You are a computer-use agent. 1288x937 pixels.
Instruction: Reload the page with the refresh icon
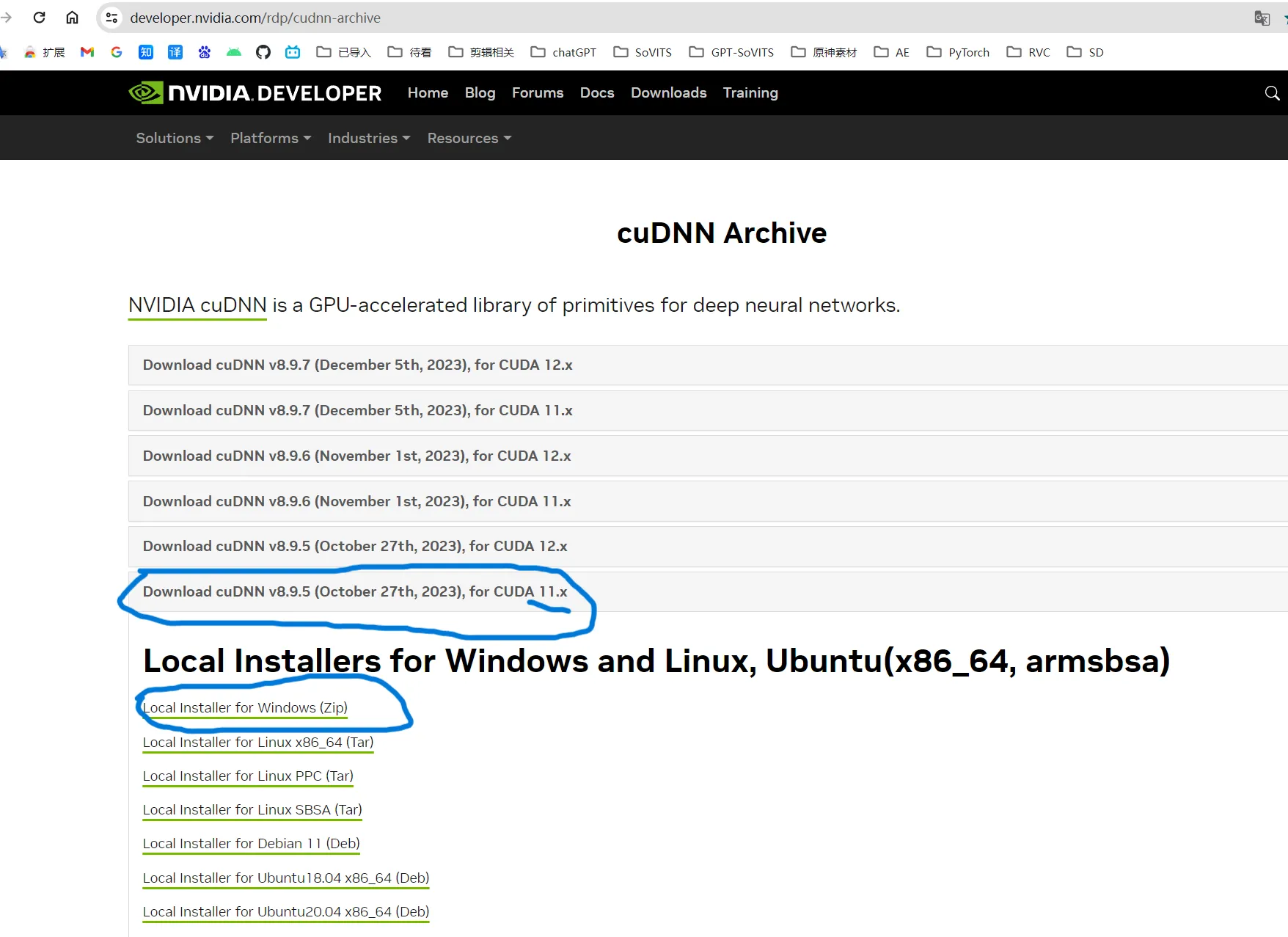[x=40, y=18]
